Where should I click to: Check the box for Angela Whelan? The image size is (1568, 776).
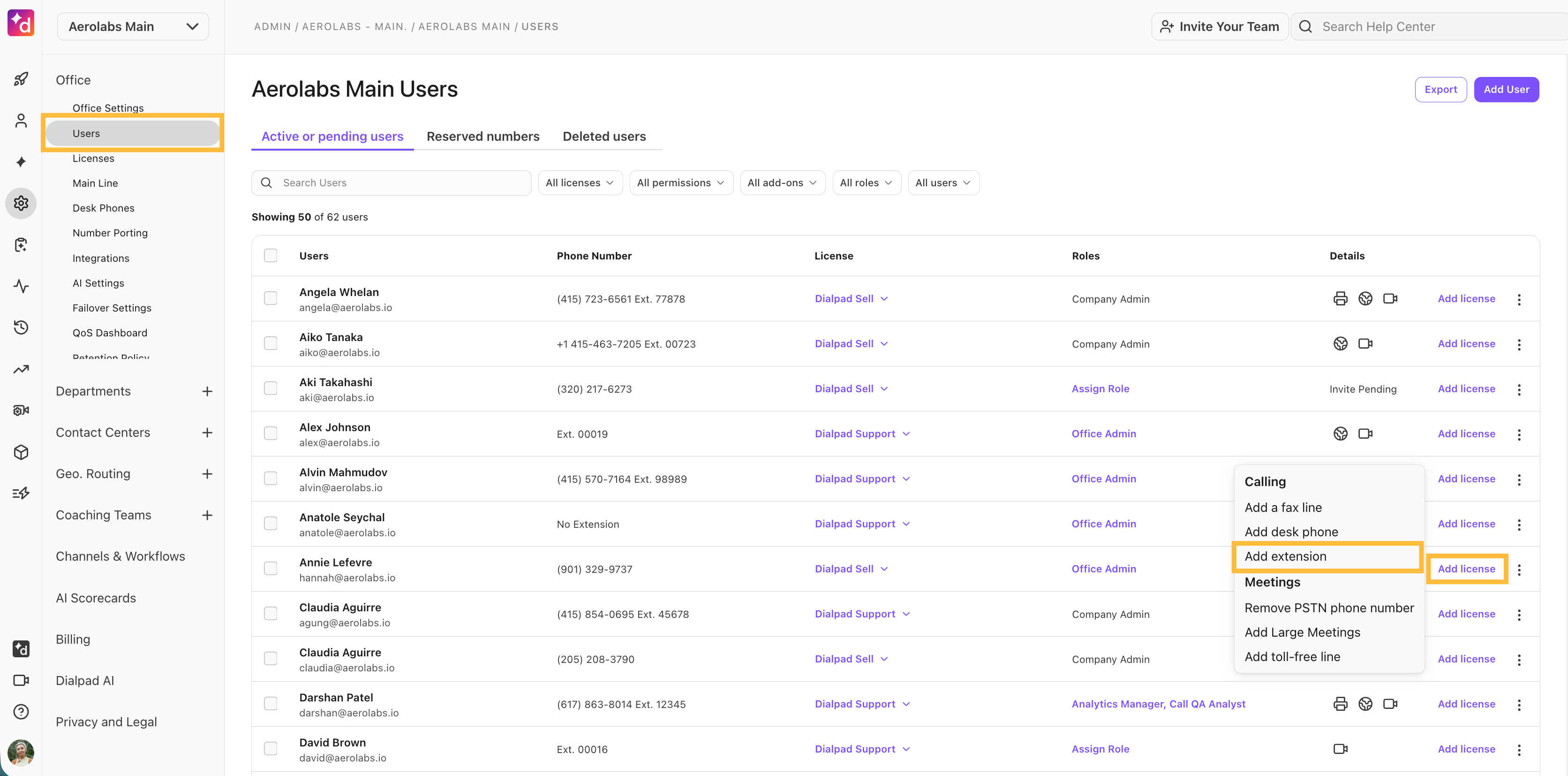[x=271, y=298]
